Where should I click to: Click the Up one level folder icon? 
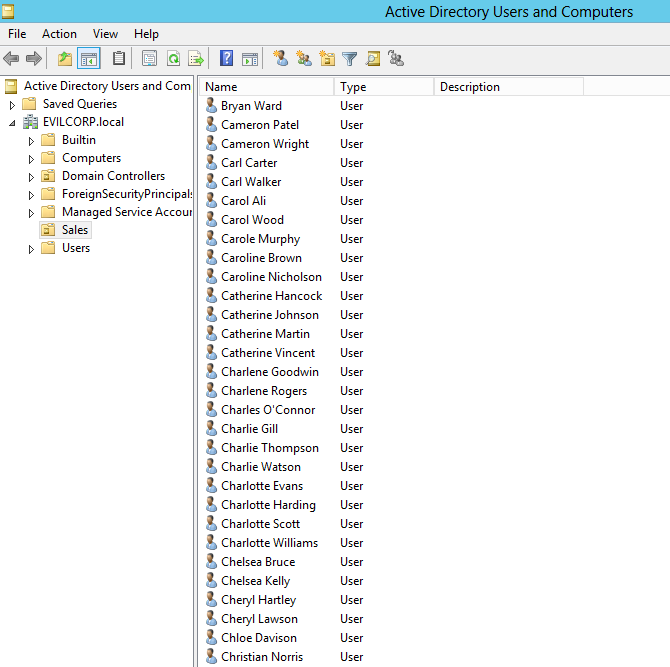[x=65, y=59]
